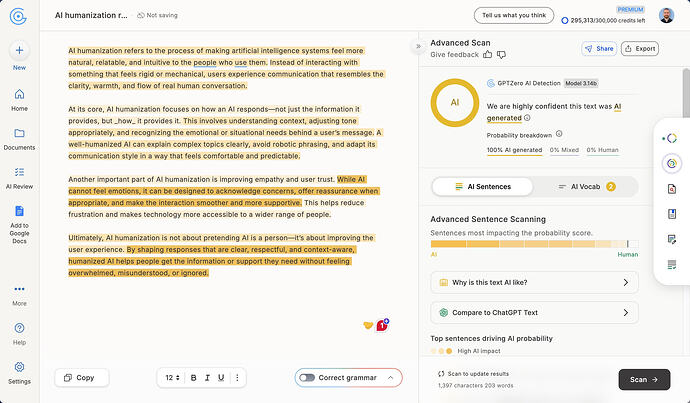Click the Add to Google Docs icon
The width and height of the screenshot is (690, 403).
pos(19,211)
